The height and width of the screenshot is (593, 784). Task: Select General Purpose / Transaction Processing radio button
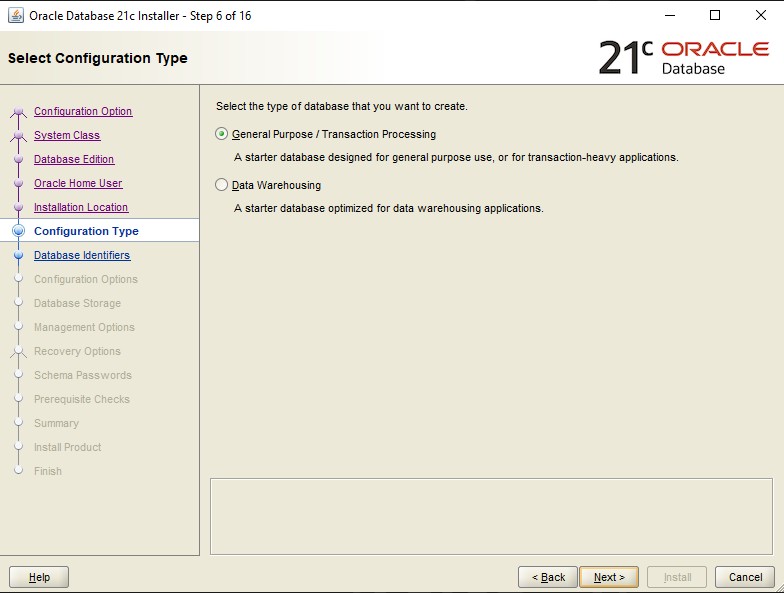[x=222, y=134]
